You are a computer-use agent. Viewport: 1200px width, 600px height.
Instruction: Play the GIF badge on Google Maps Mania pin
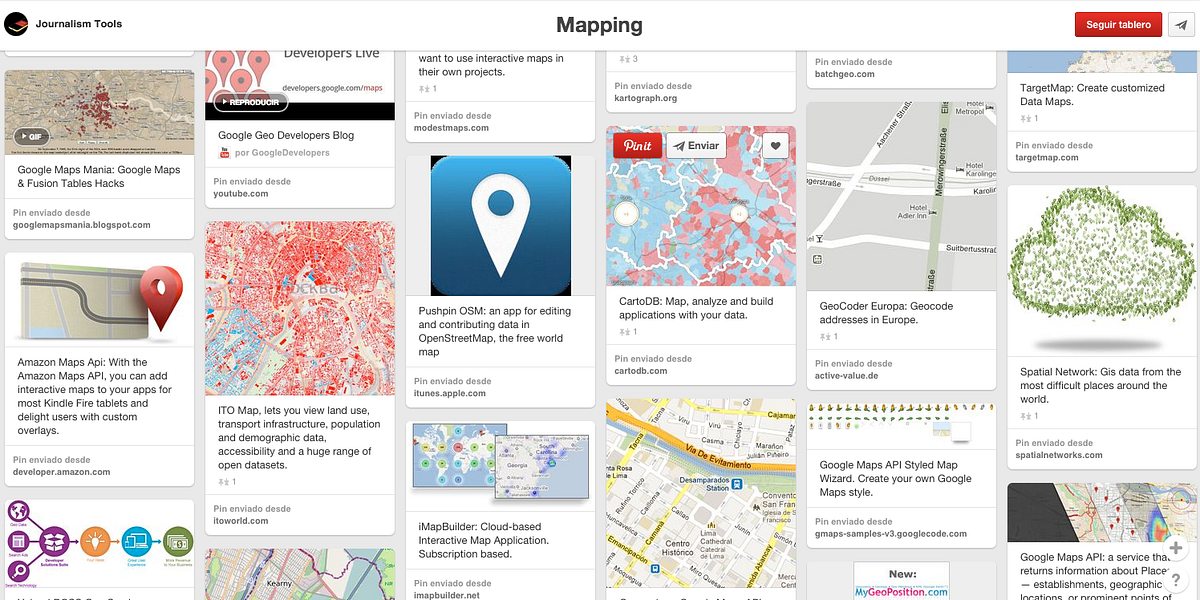(x=31, y=137)
